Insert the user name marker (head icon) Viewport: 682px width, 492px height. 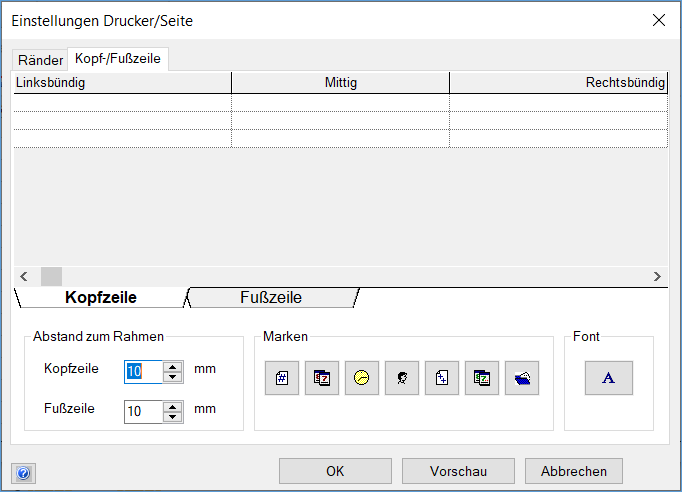point(401,379)
